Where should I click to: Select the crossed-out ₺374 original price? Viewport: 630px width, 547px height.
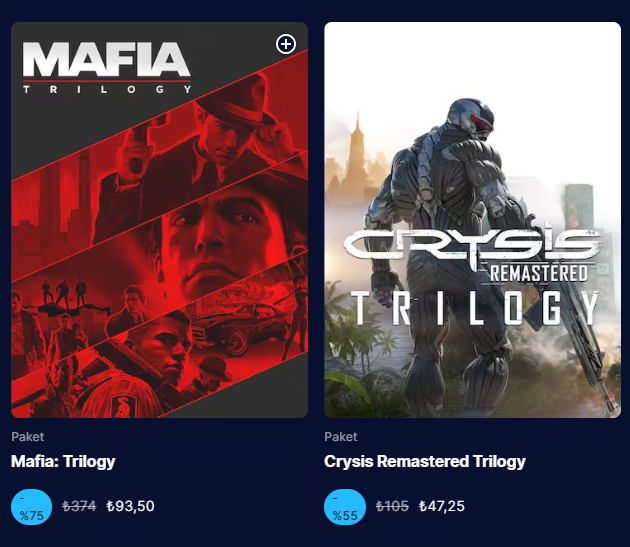point(79,506)
